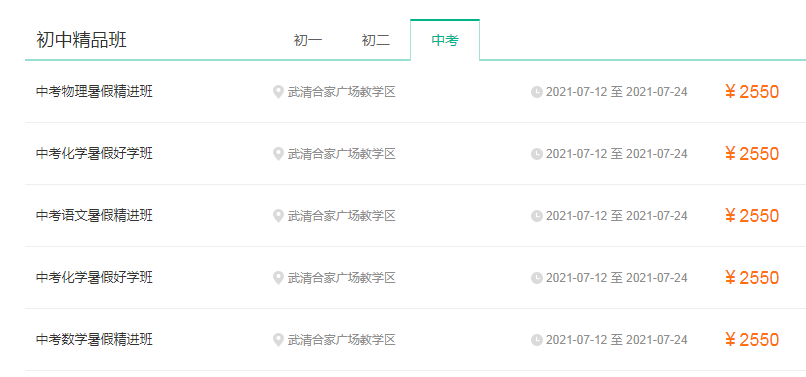
Task: Switch to the 初二 tab
Action: 376,40
